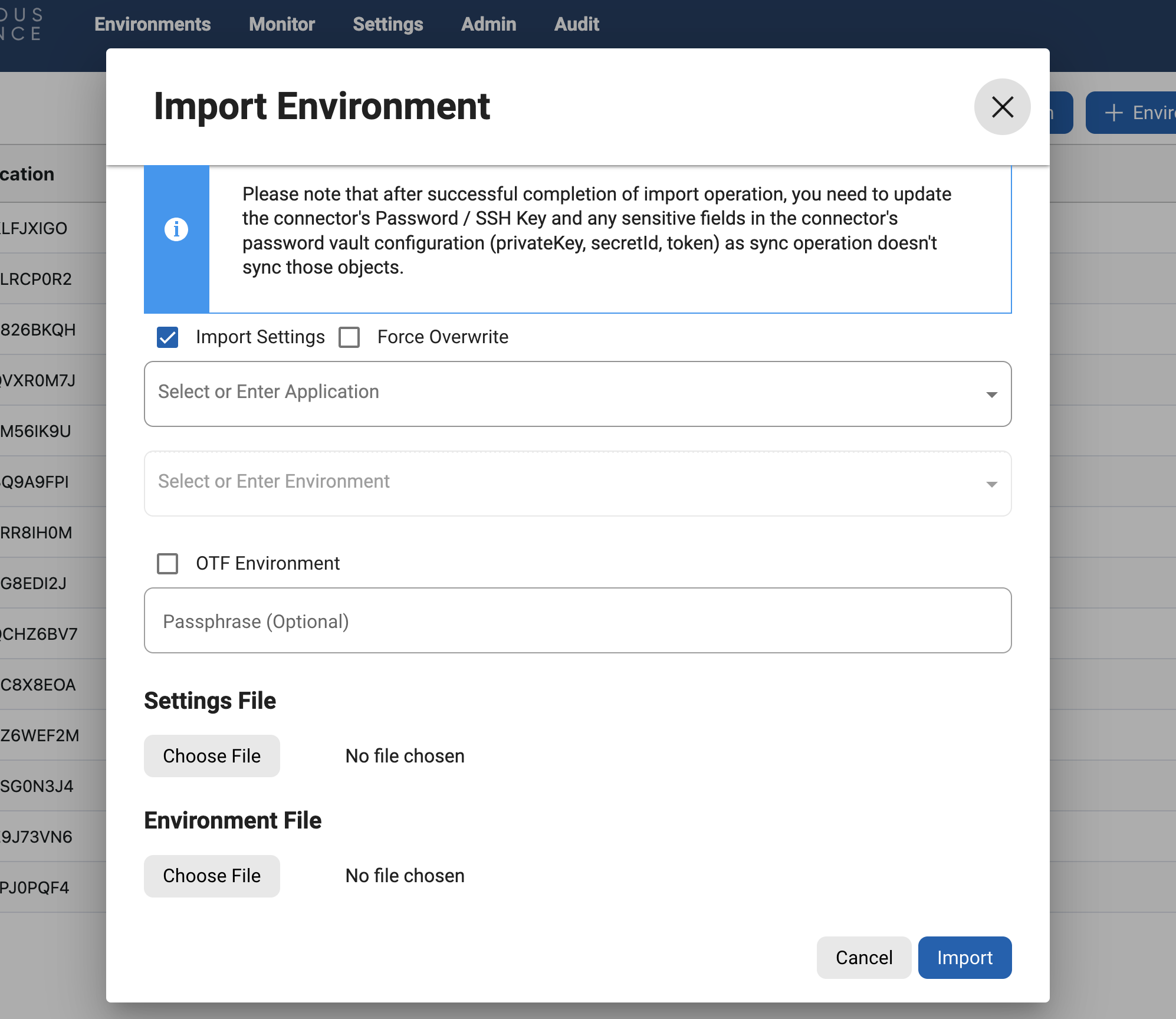Choose a file for Settings File

click(x=212, y=755)
